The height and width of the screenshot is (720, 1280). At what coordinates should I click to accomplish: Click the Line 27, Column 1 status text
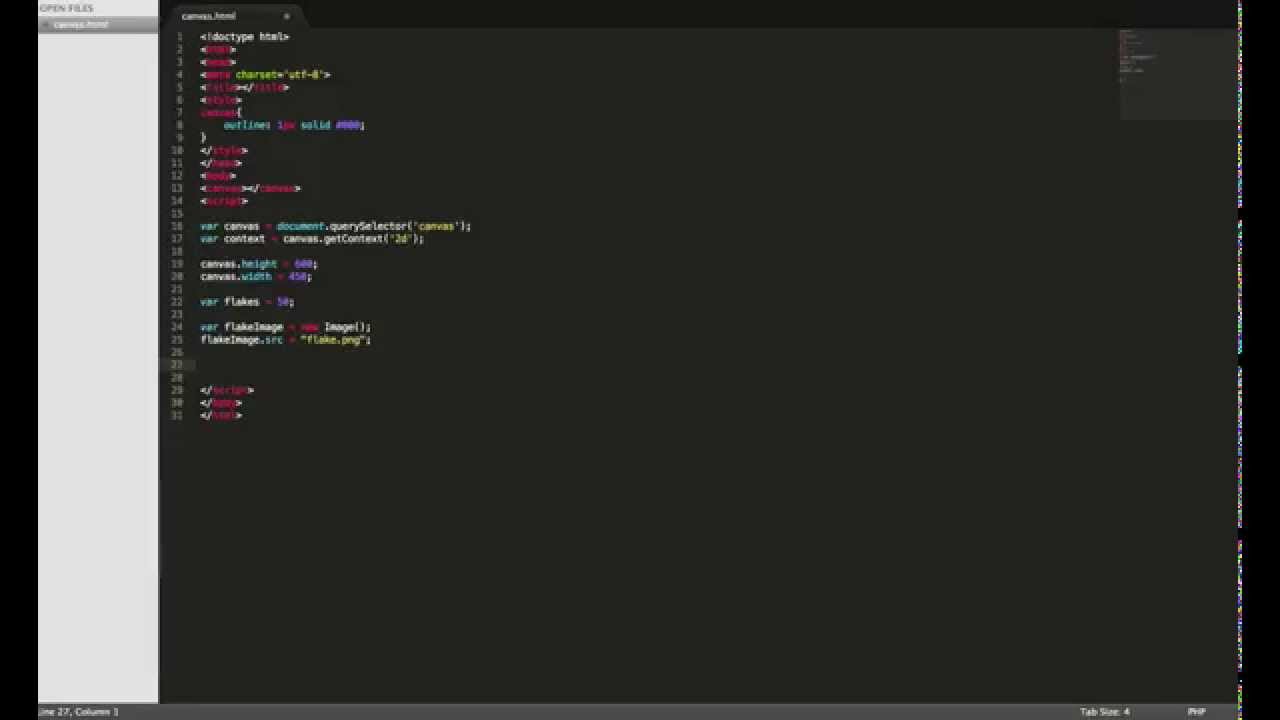(78, 712)
